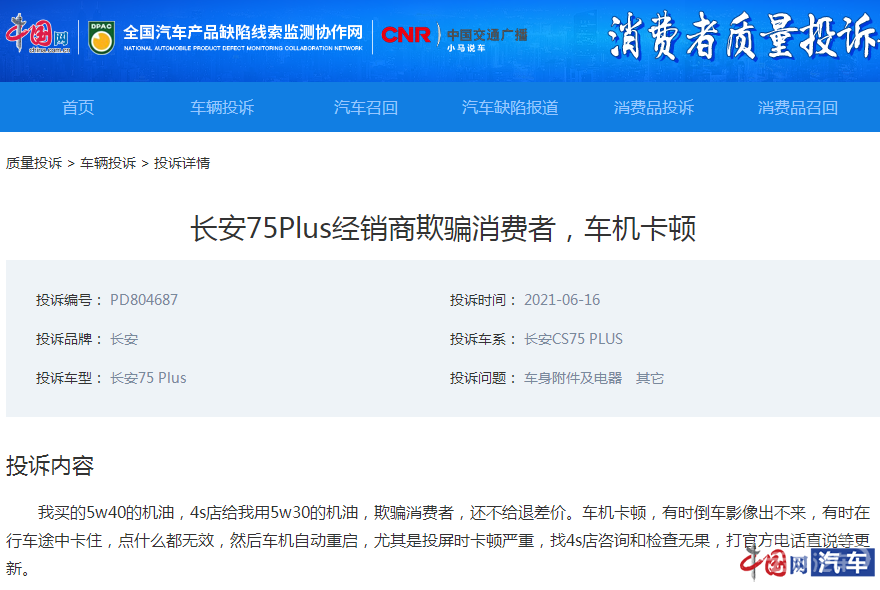Click model value 长安75 Plus
Screen dimensions: 880x590
pyautogui.click(x=148, y=378)
